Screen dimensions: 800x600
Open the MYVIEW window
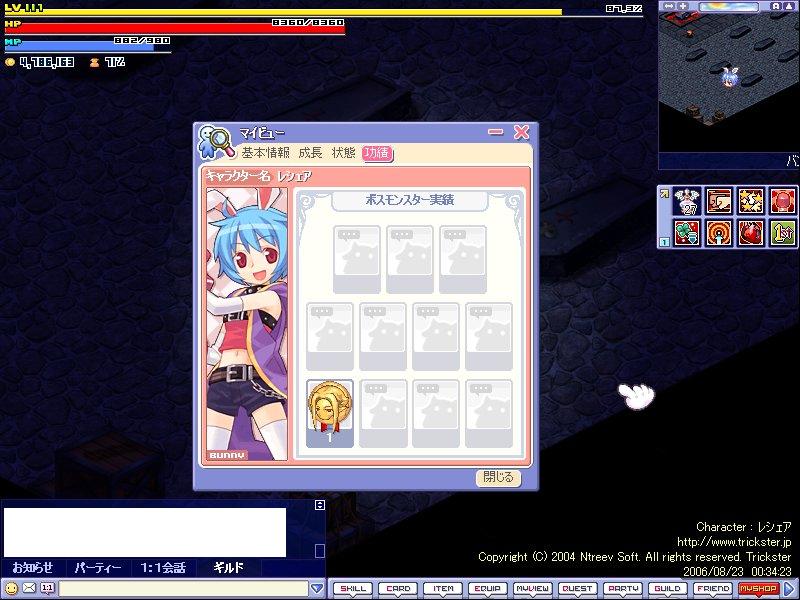pos(533,589)
